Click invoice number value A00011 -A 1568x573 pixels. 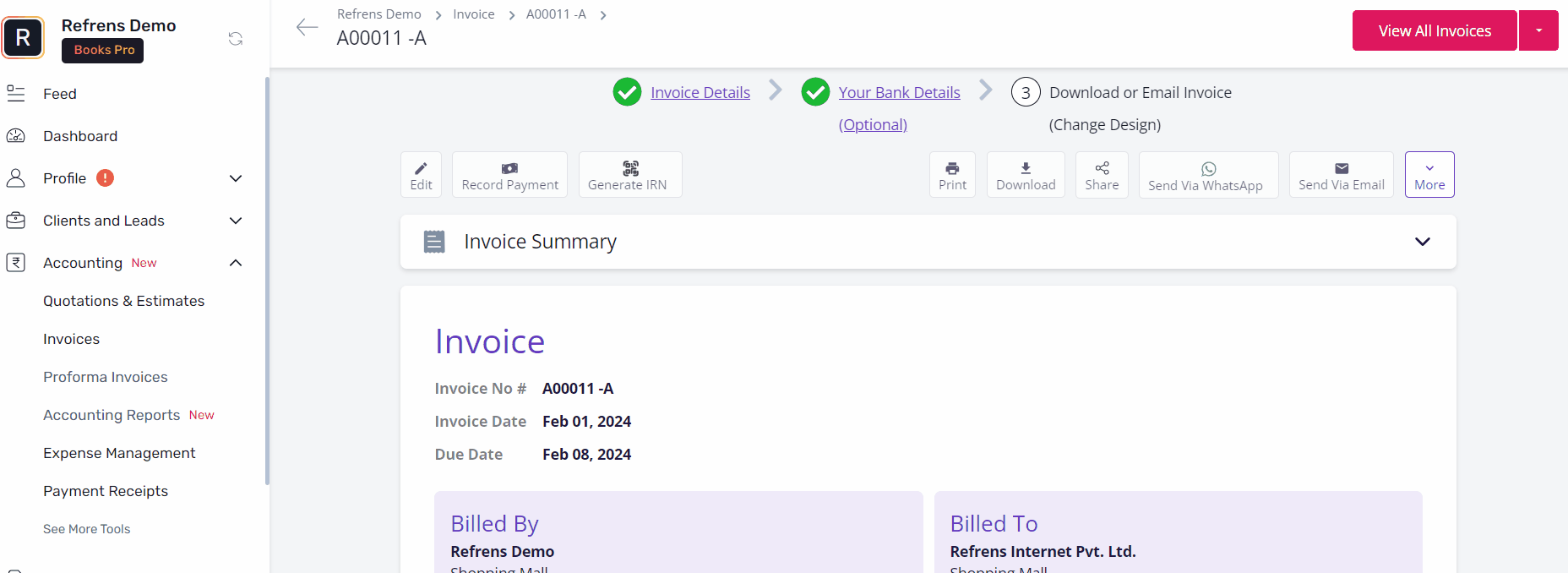(578, 389)
